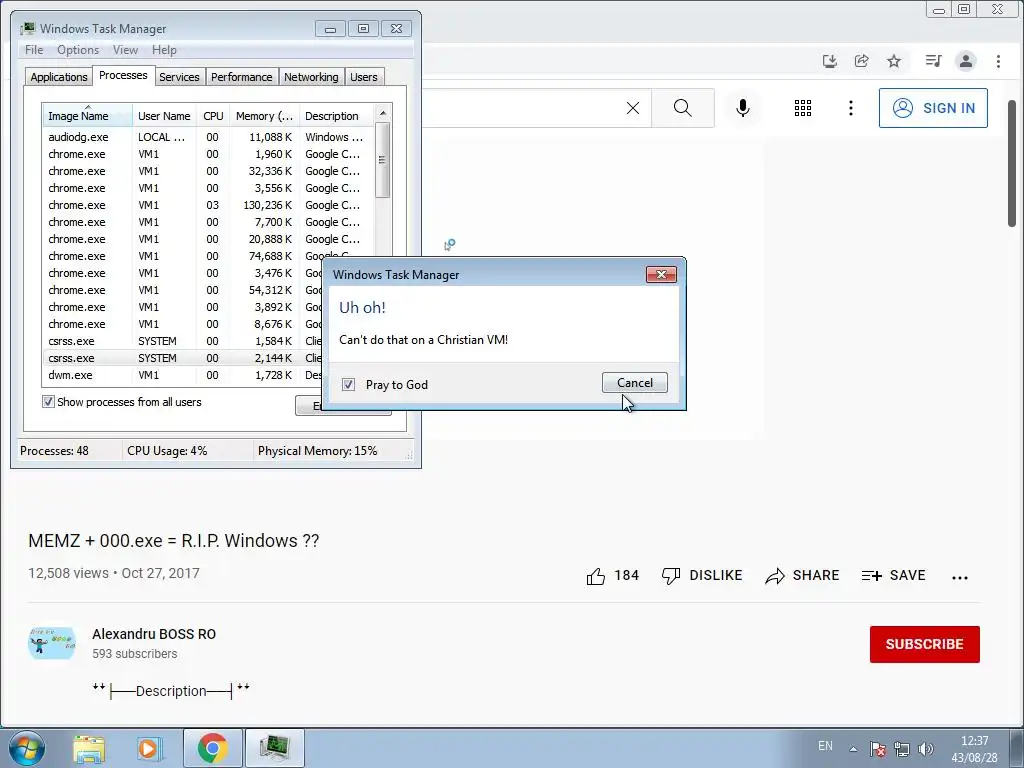
Task: Open the Chrome profile avatar icon
Action: point(965,61)
